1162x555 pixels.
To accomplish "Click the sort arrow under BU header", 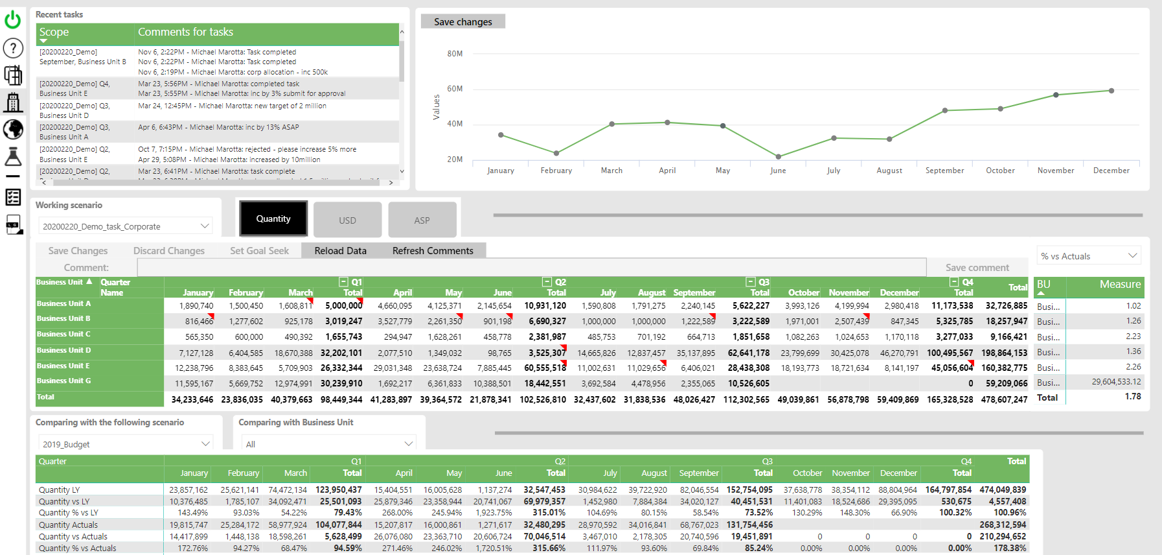I will (x=1040, y=294).
